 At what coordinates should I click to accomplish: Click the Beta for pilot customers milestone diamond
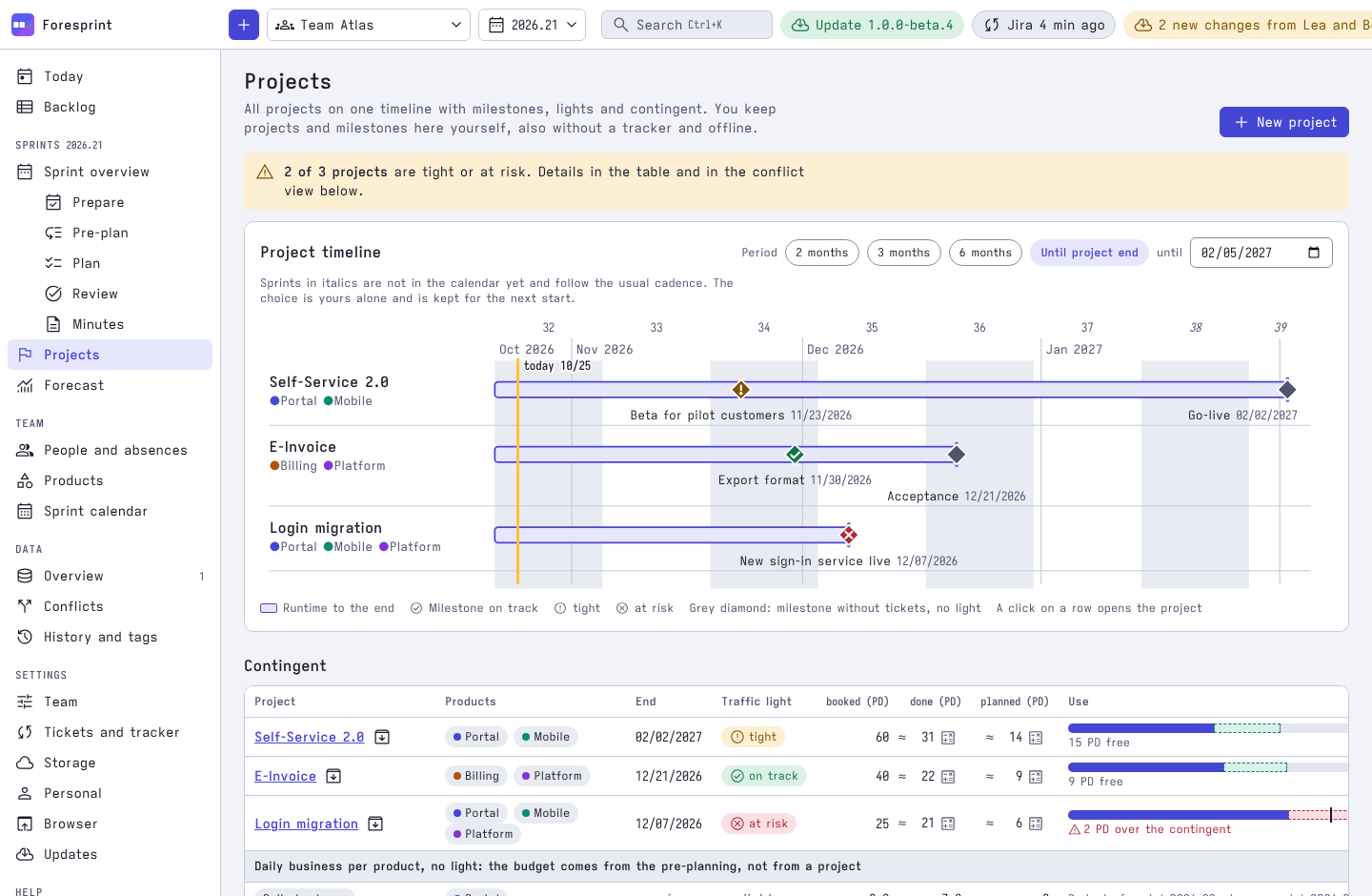click(741, 389)
